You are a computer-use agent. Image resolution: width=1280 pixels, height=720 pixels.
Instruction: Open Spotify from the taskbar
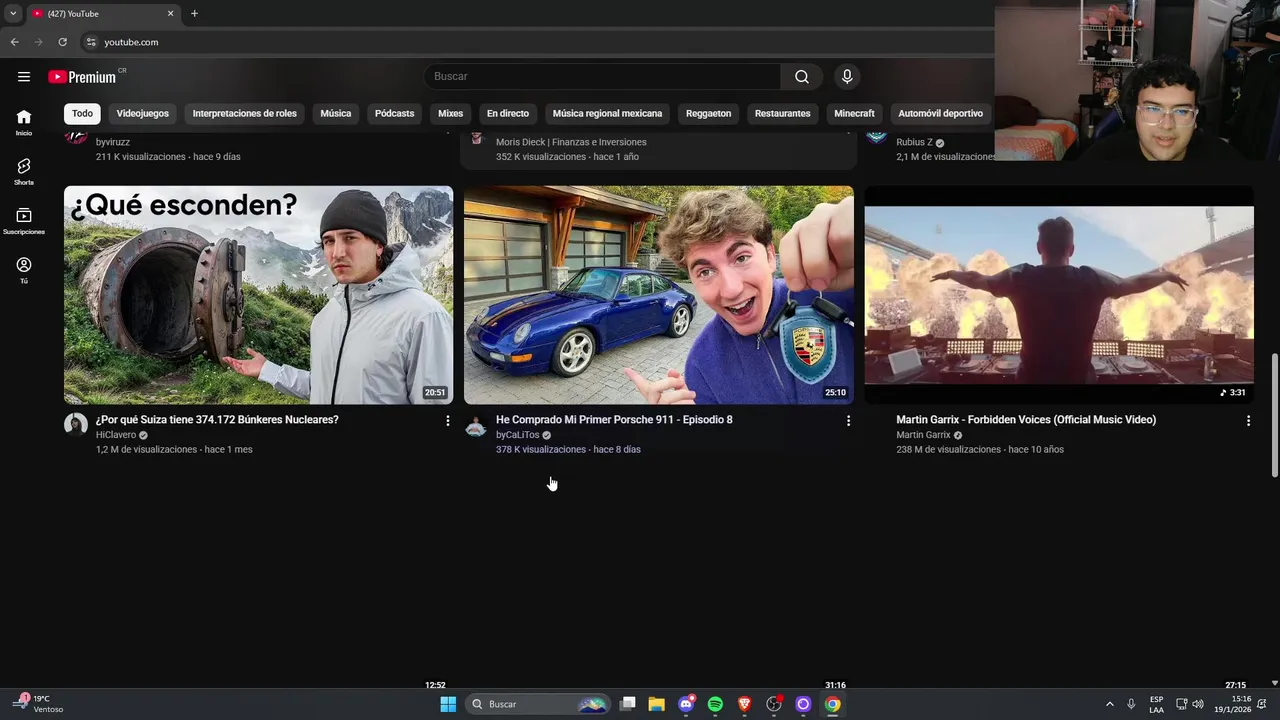tap(715, 704)
